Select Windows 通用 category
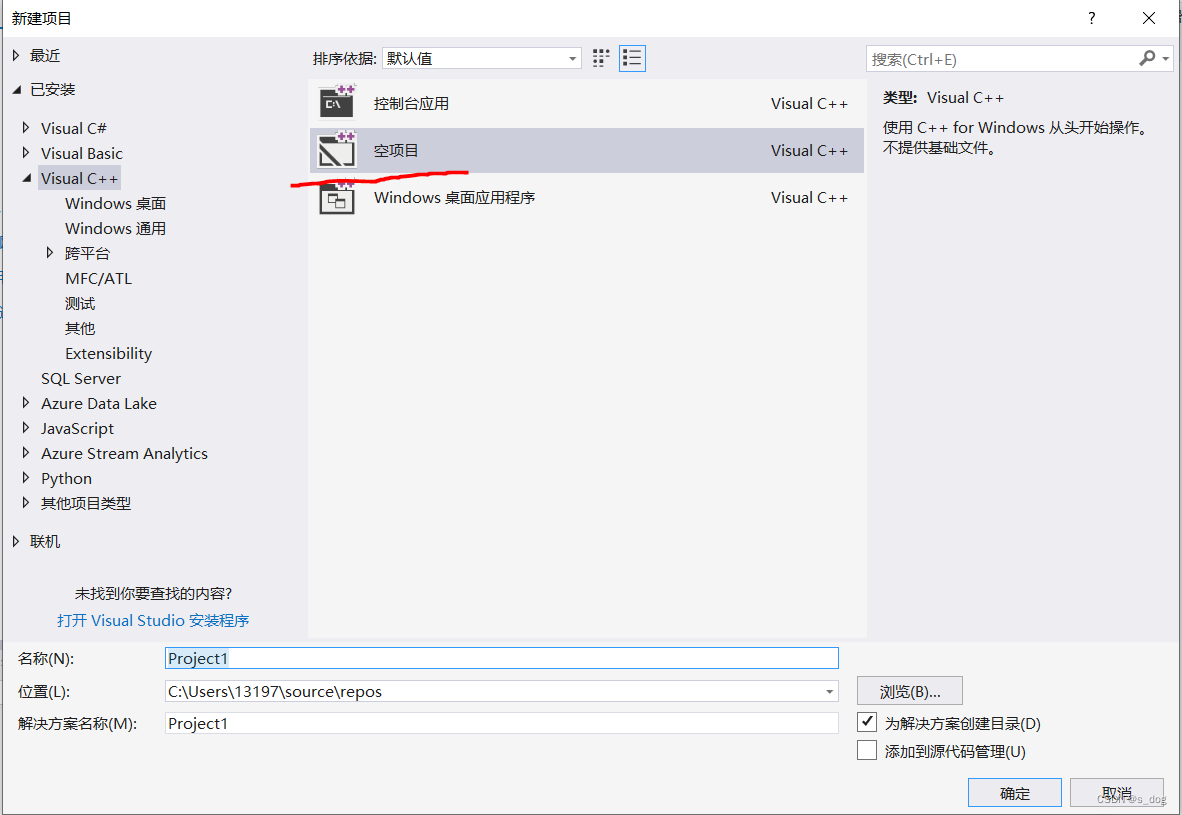The width and height of the screenshot is (1182, 815). [x=115, y=228]
